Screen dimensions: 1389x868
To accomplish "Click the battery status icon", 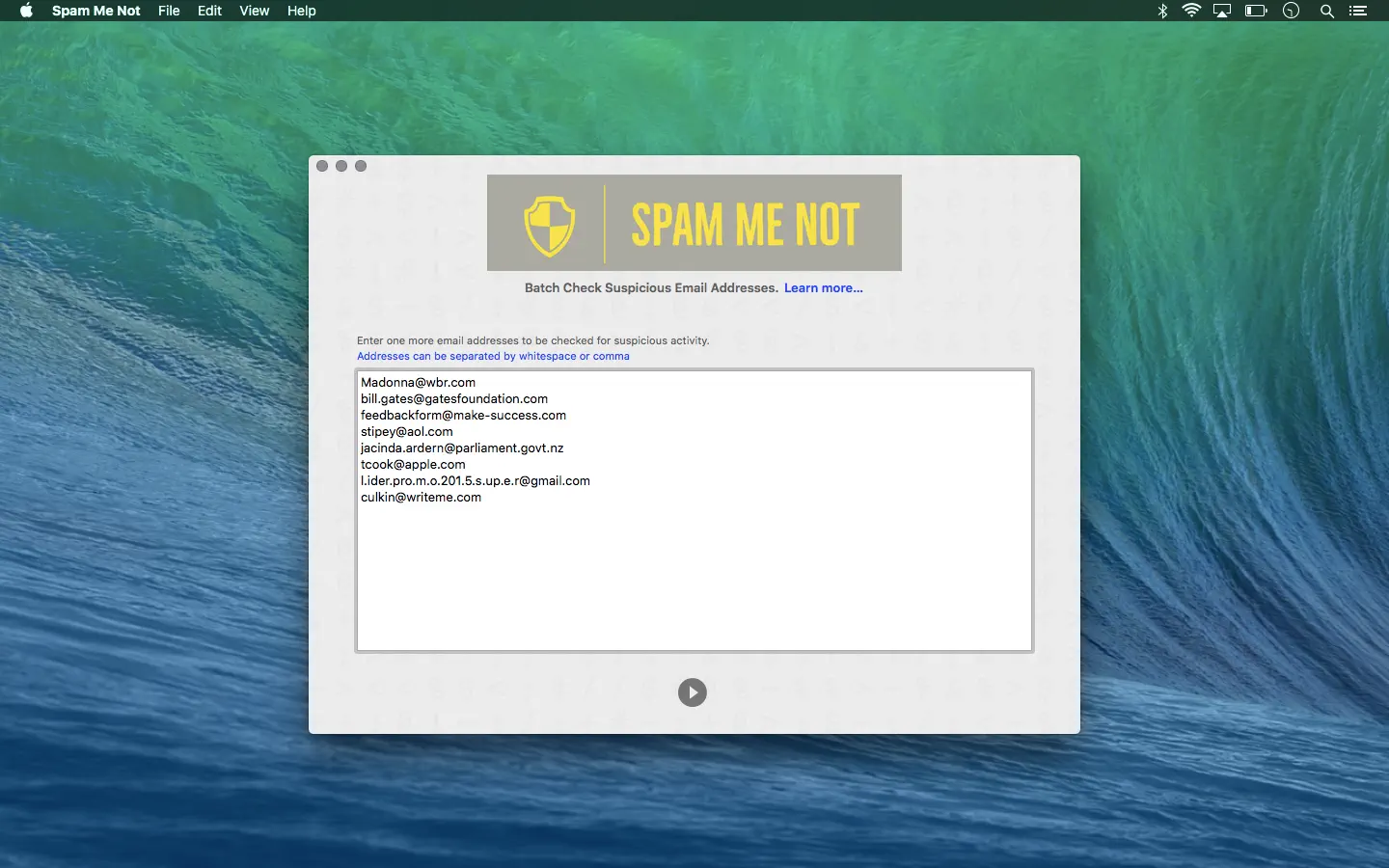I will pos(1256,11).
